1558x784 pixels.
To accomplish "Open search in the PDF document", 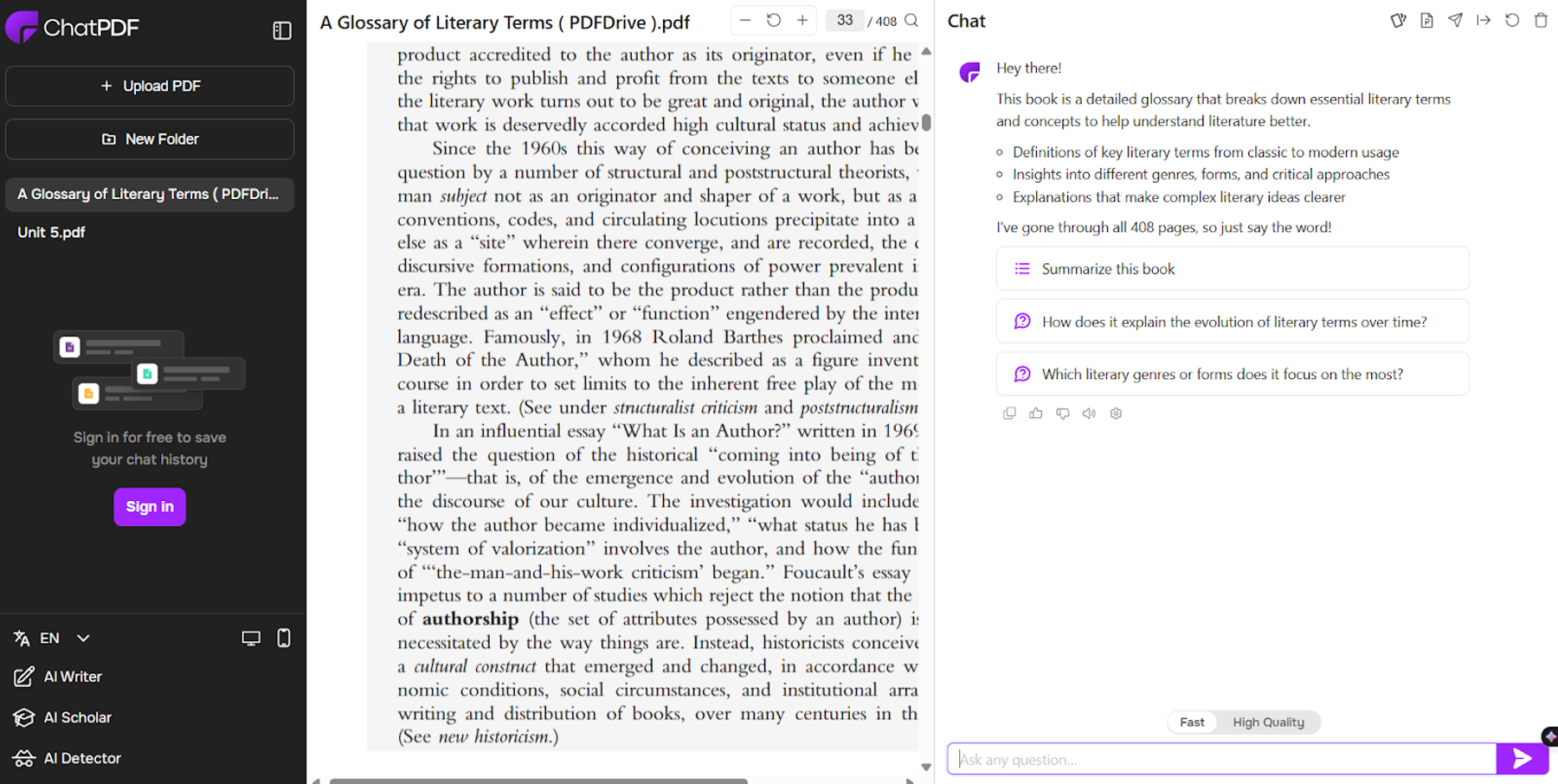I will (x=911, y=20).
